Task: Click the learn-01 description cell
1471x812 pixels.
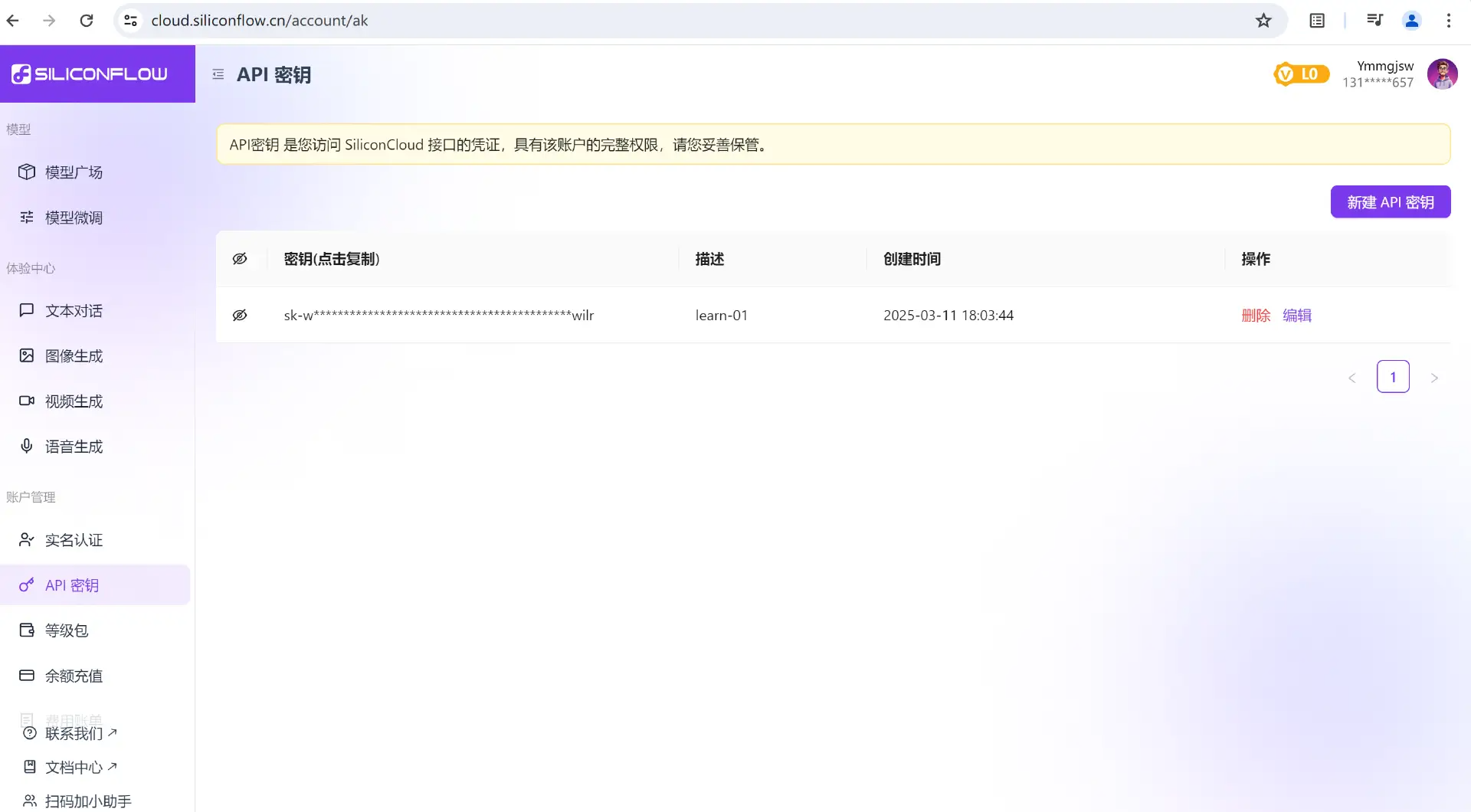Action: click(x=721, y=315)
